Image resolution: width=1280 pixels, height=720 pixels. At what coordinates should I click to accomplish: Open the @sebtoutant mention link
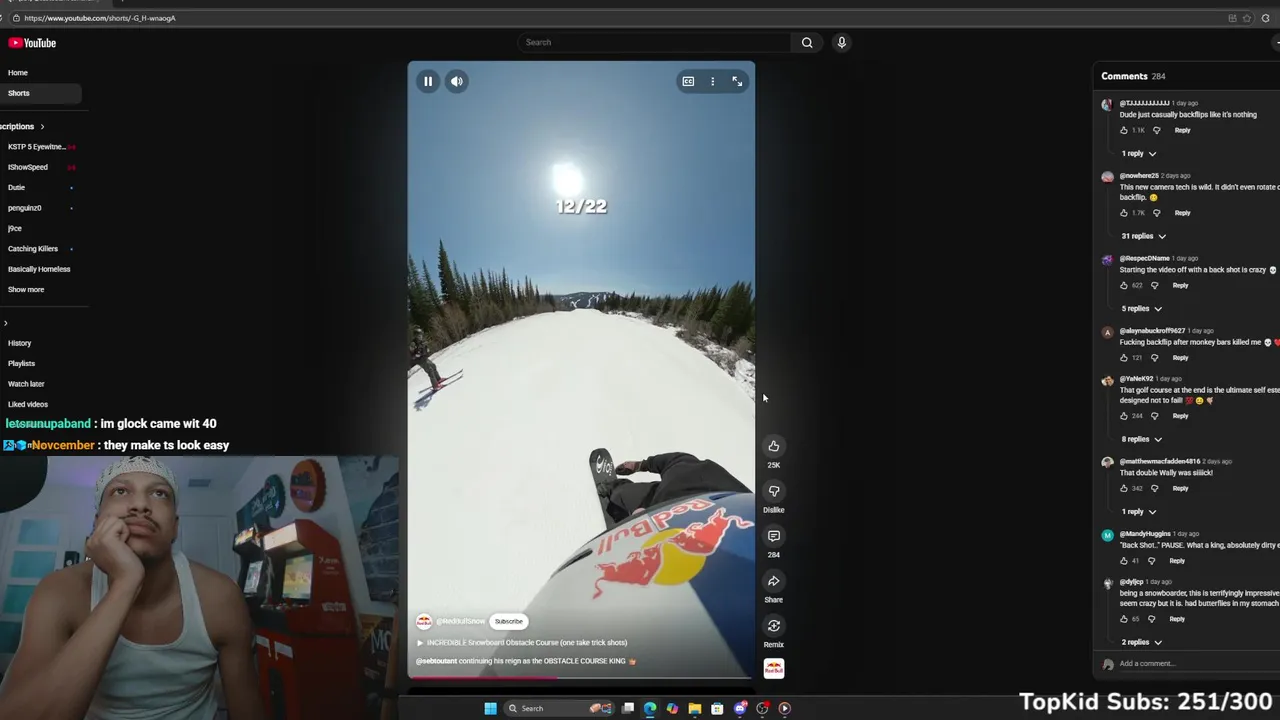pos(436,661)
